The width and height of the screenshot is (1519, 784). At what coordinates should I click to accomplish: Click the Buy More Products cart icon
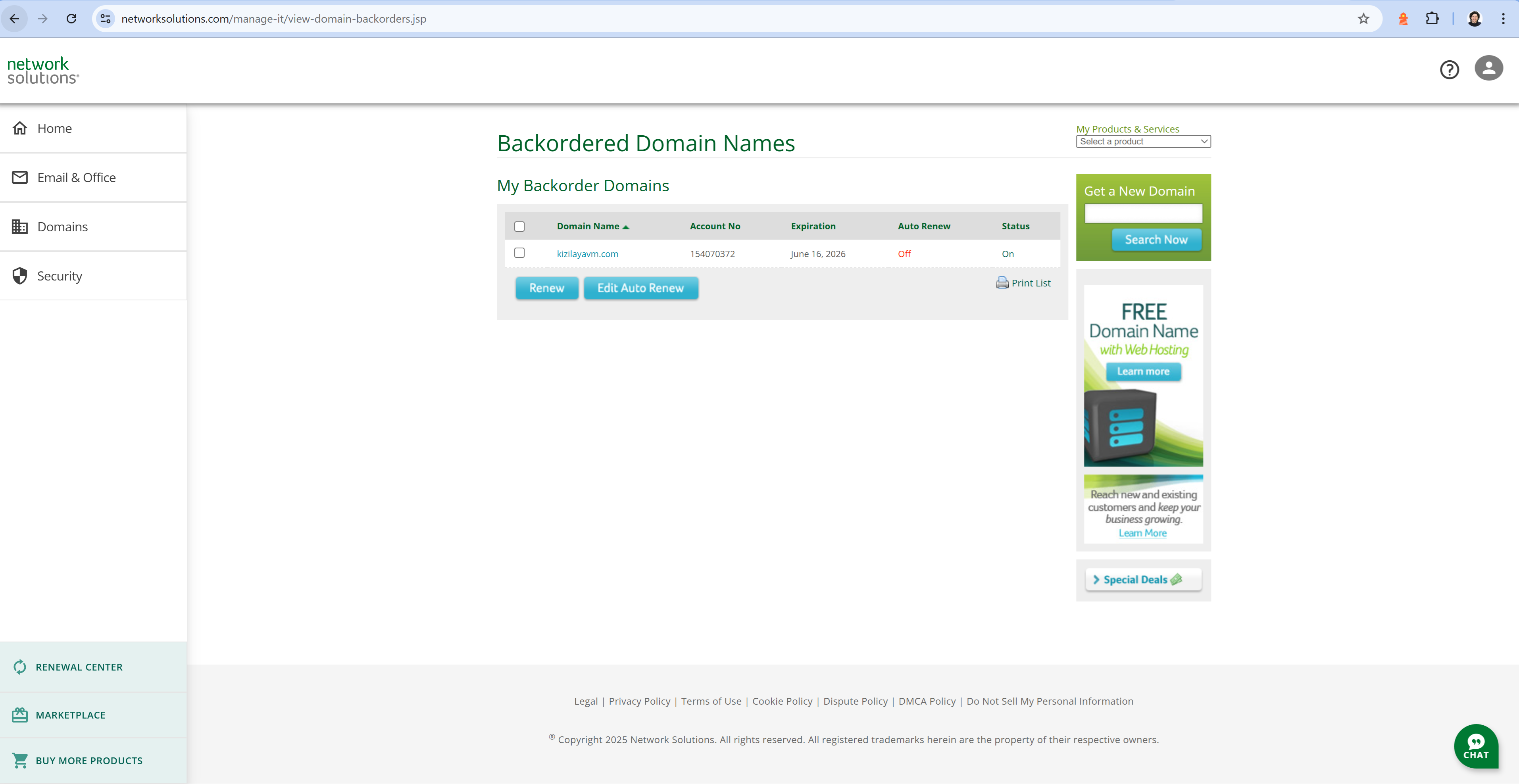(19, 761)
